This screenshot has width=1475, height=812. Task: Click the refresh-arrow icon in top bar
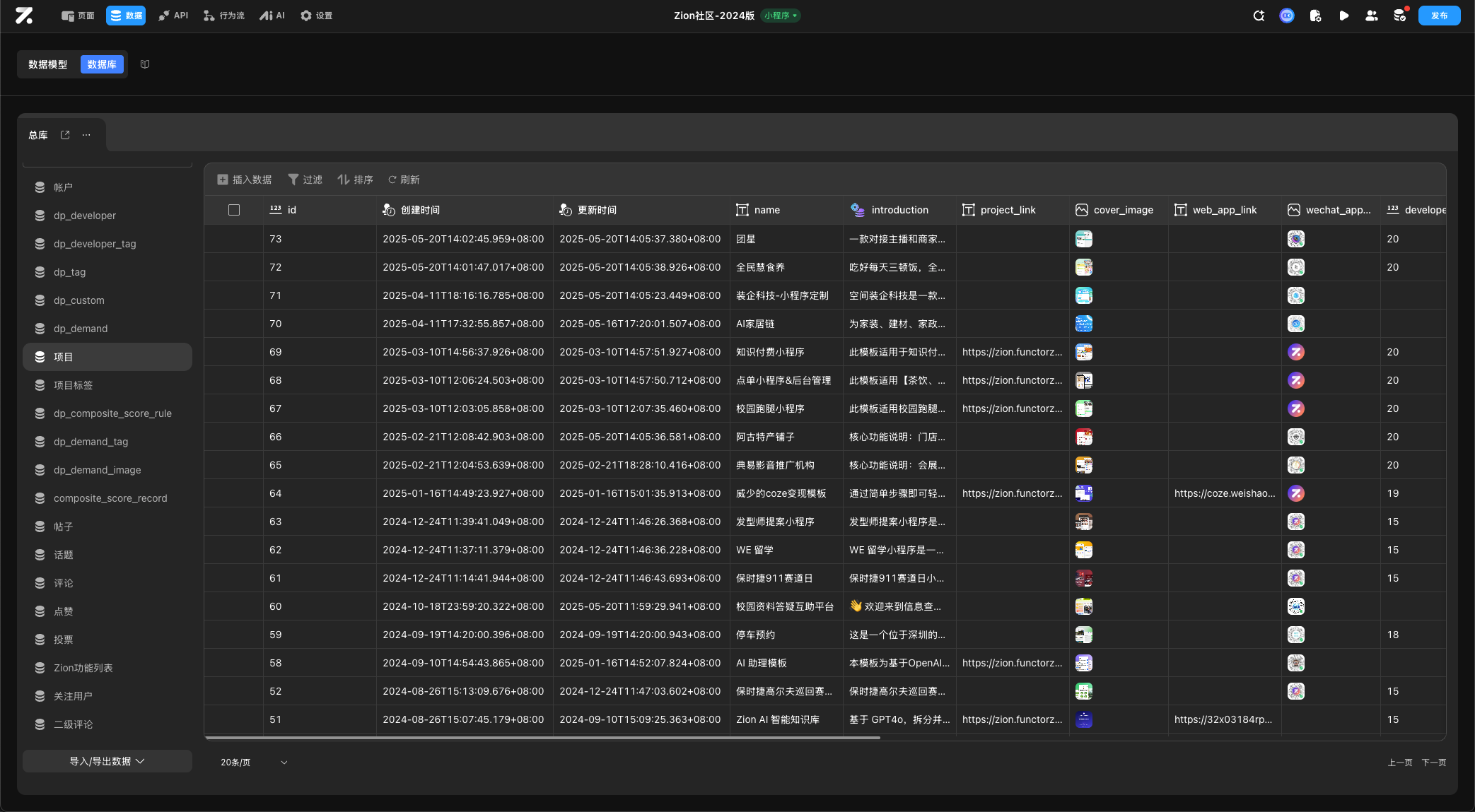click(1259, 16)
